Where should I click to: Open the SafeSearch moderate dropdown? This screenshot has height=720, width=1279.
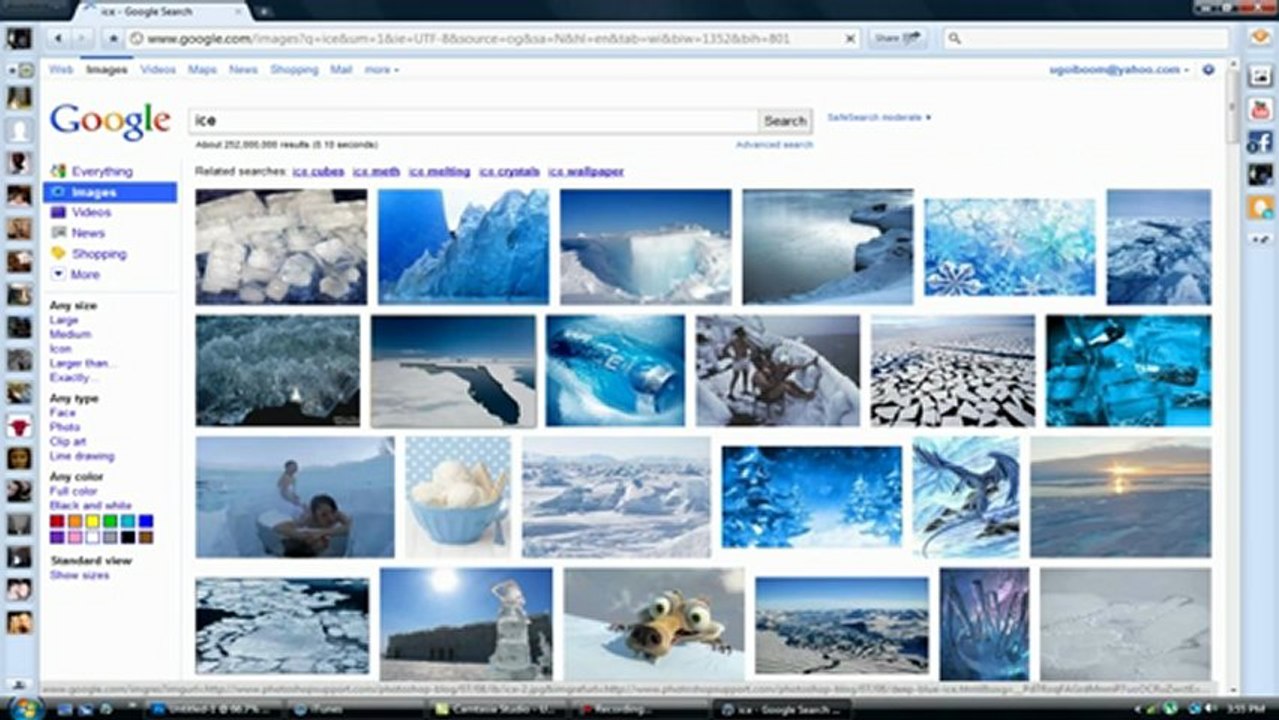(879, 117)
